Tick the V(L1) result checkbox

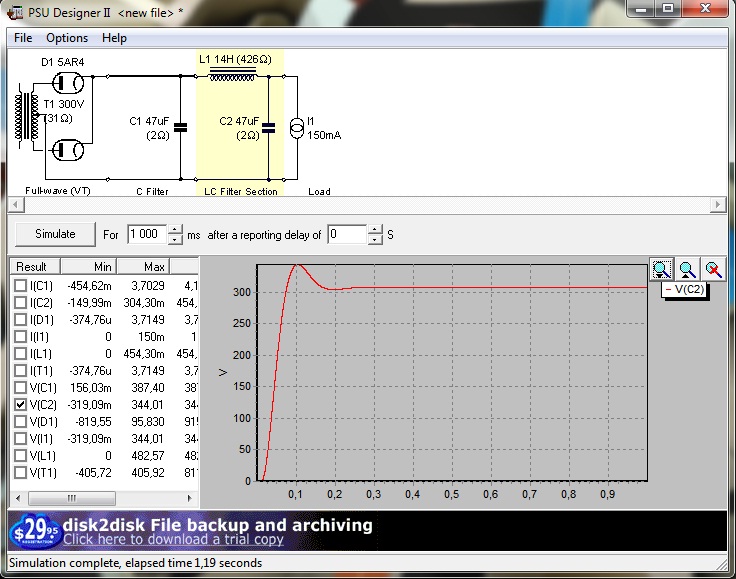pos(21,455)
